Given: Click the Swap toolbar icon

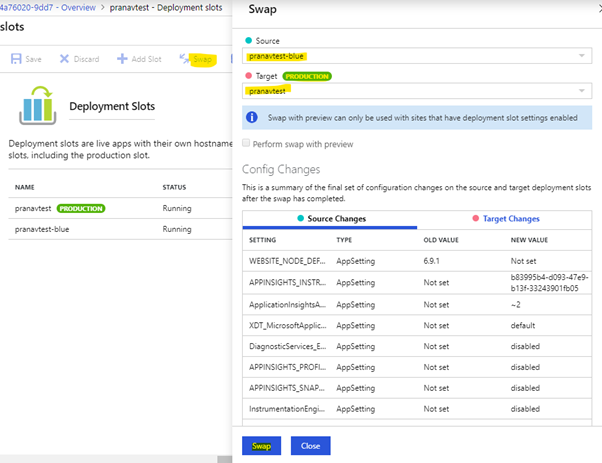Looking at the screenshot, I should click(x=185, y=59).
